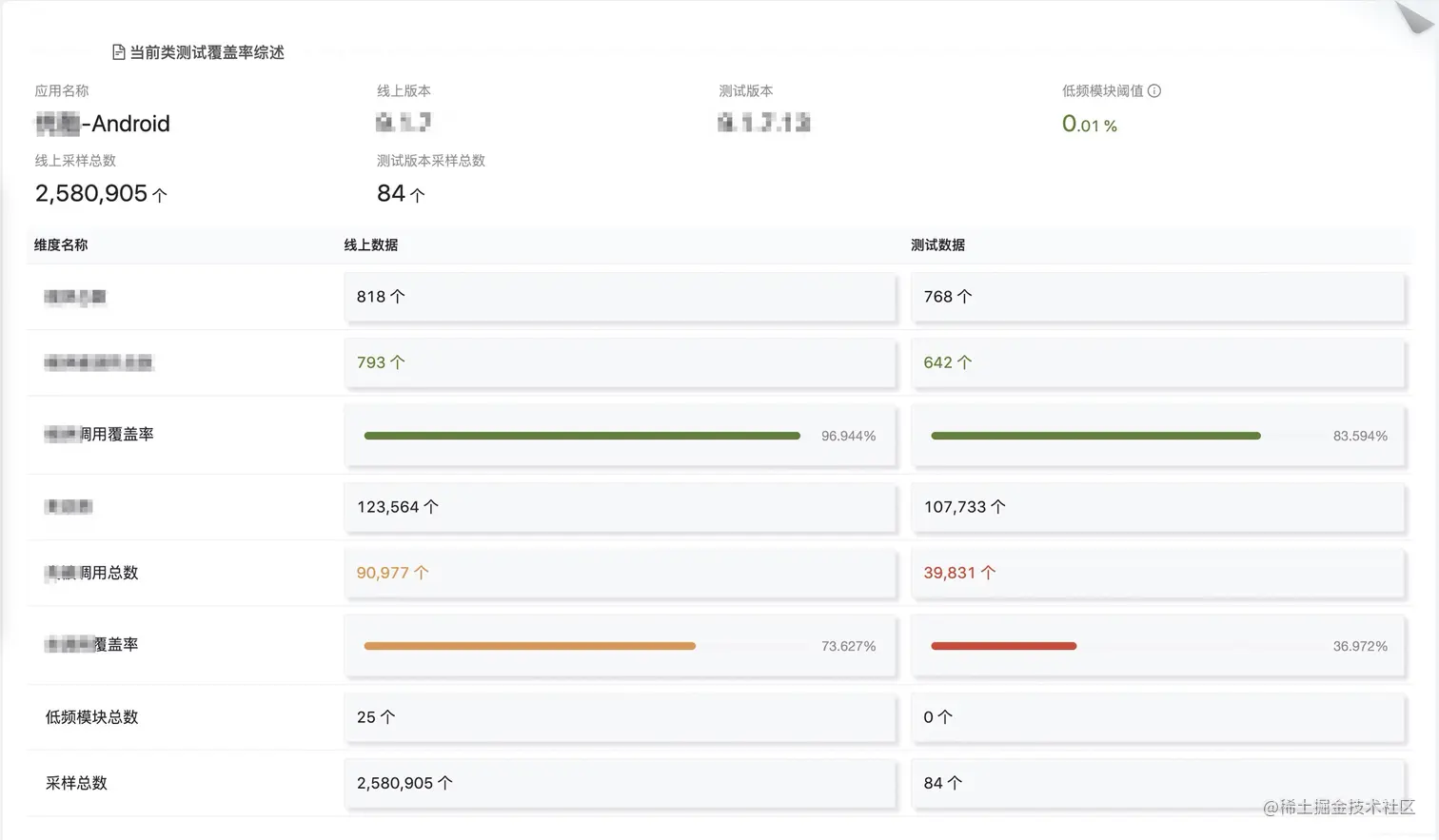Image resolution: width=1439 pixels, height=840 pixels.
Task: Click the 测试数据 column header
Action: pyautogui.click(x=937, y=244)
